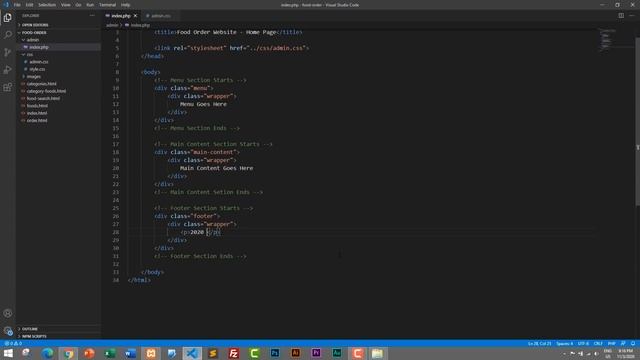The image size is (640, 360).
Task: Open the Explorer view in activity bar
Action: tap(7, 18)
